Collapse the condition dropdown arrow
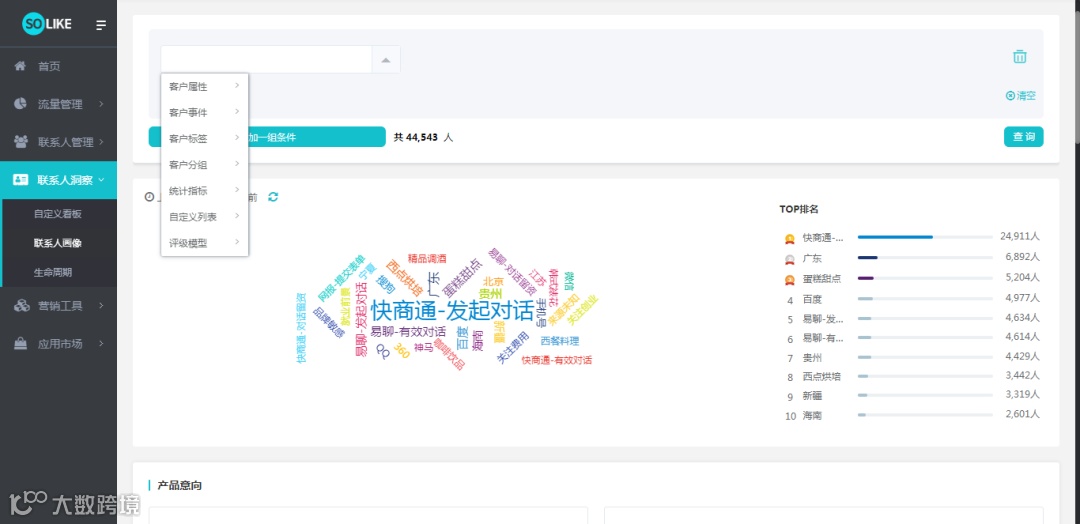This screenshot has height=524, width=1080. [x=386, y=60]
